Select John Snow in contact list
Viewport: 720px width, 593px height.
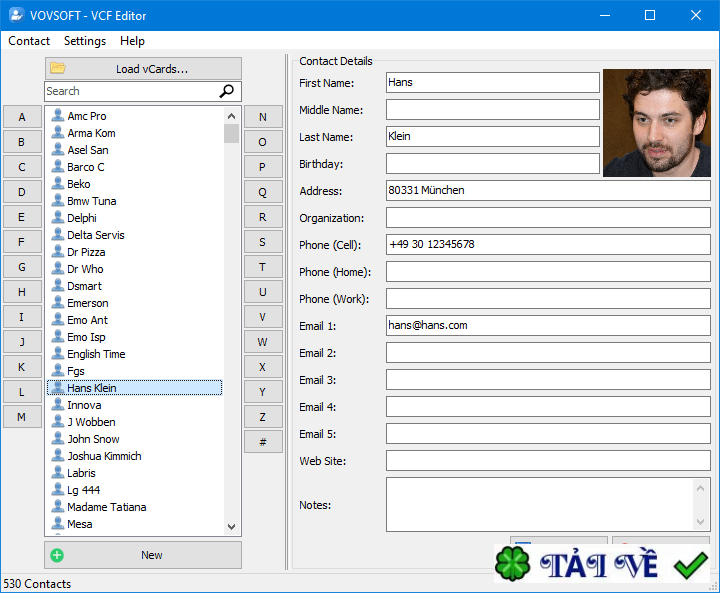click(93, 439)
